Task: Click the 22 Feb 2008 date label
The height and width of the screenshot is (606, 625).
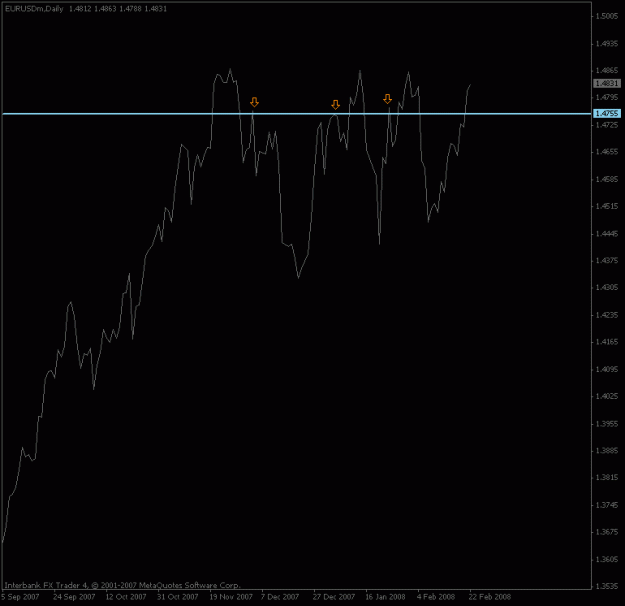Action: [490, 597]
